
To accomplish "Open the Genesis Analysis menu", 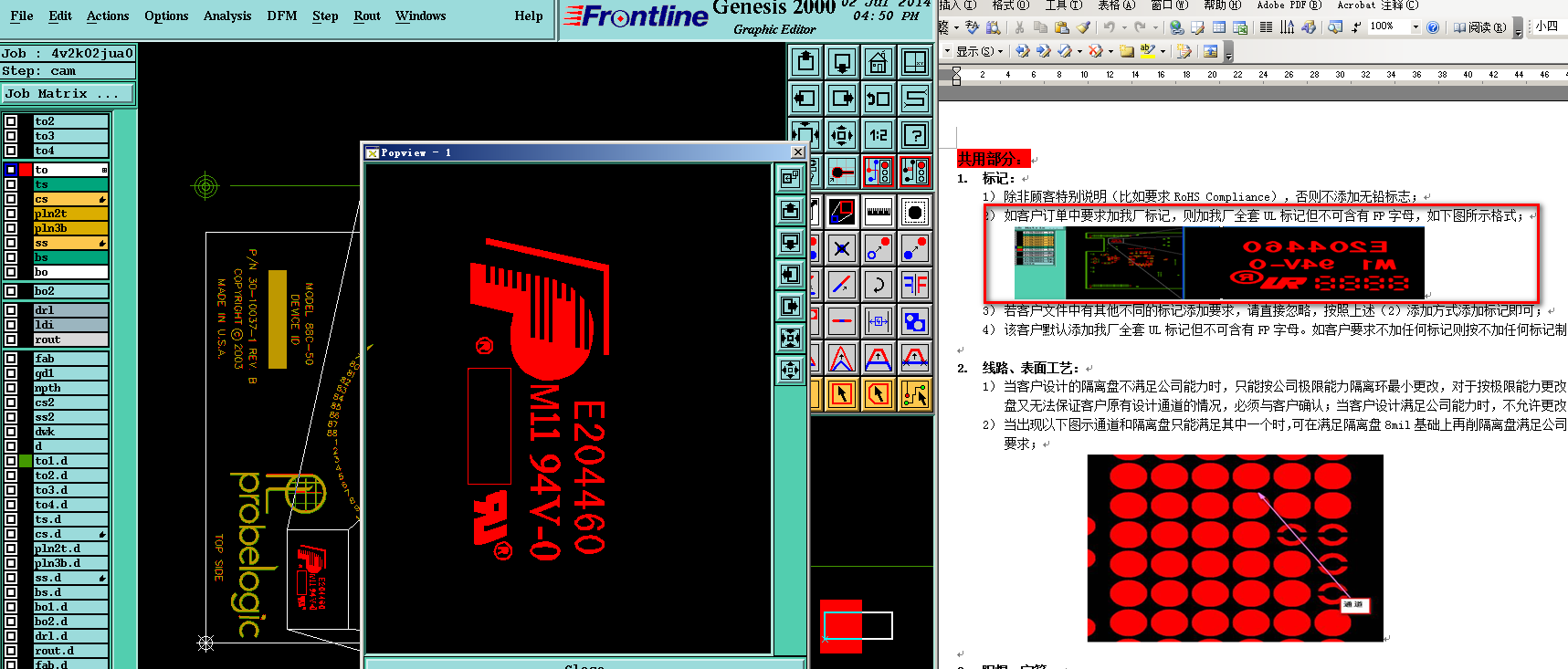I will click(227, 16).
